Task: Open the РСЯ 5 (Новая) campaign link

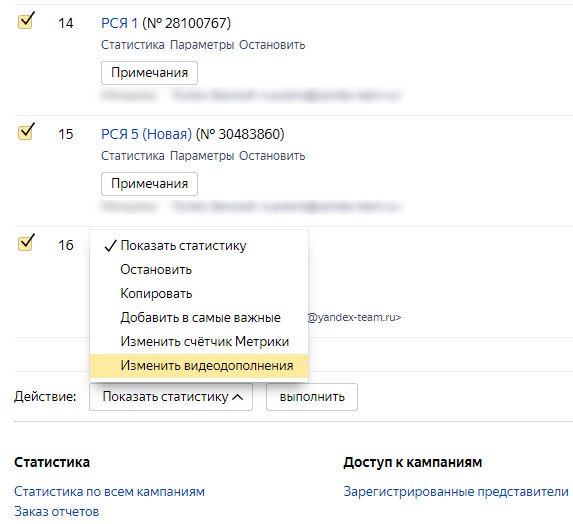Action: tap(146, 134)
